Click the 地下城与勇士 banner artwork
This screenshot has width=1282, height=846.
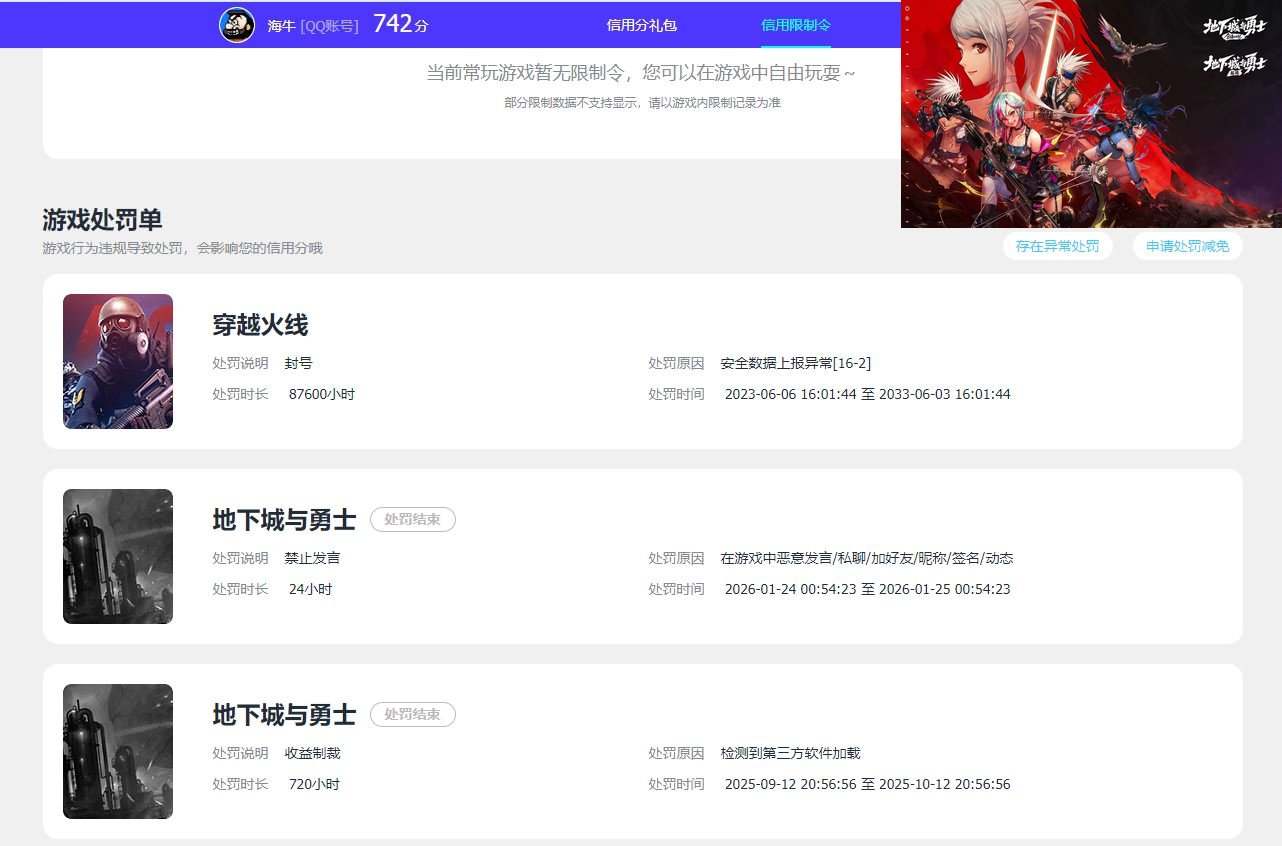[1091, 114]
